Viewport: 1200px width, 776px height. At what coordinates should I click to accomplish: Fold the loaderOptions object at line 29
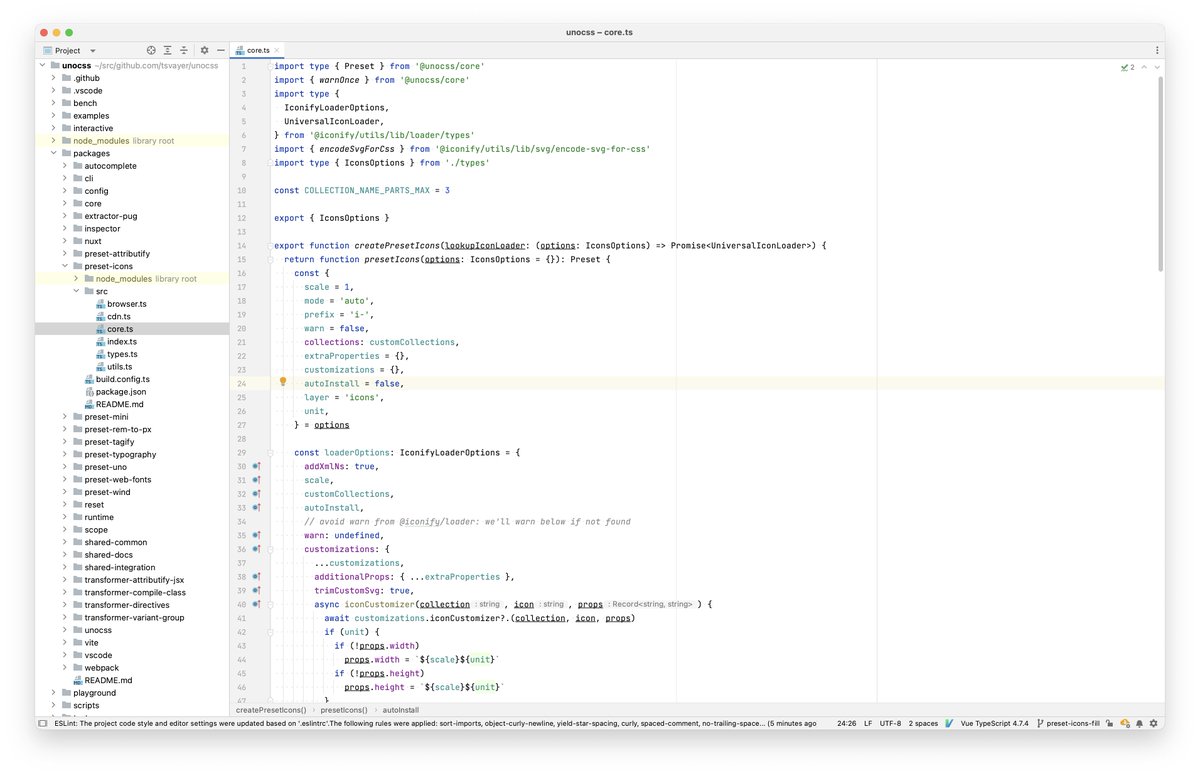(x=270, y=452)
